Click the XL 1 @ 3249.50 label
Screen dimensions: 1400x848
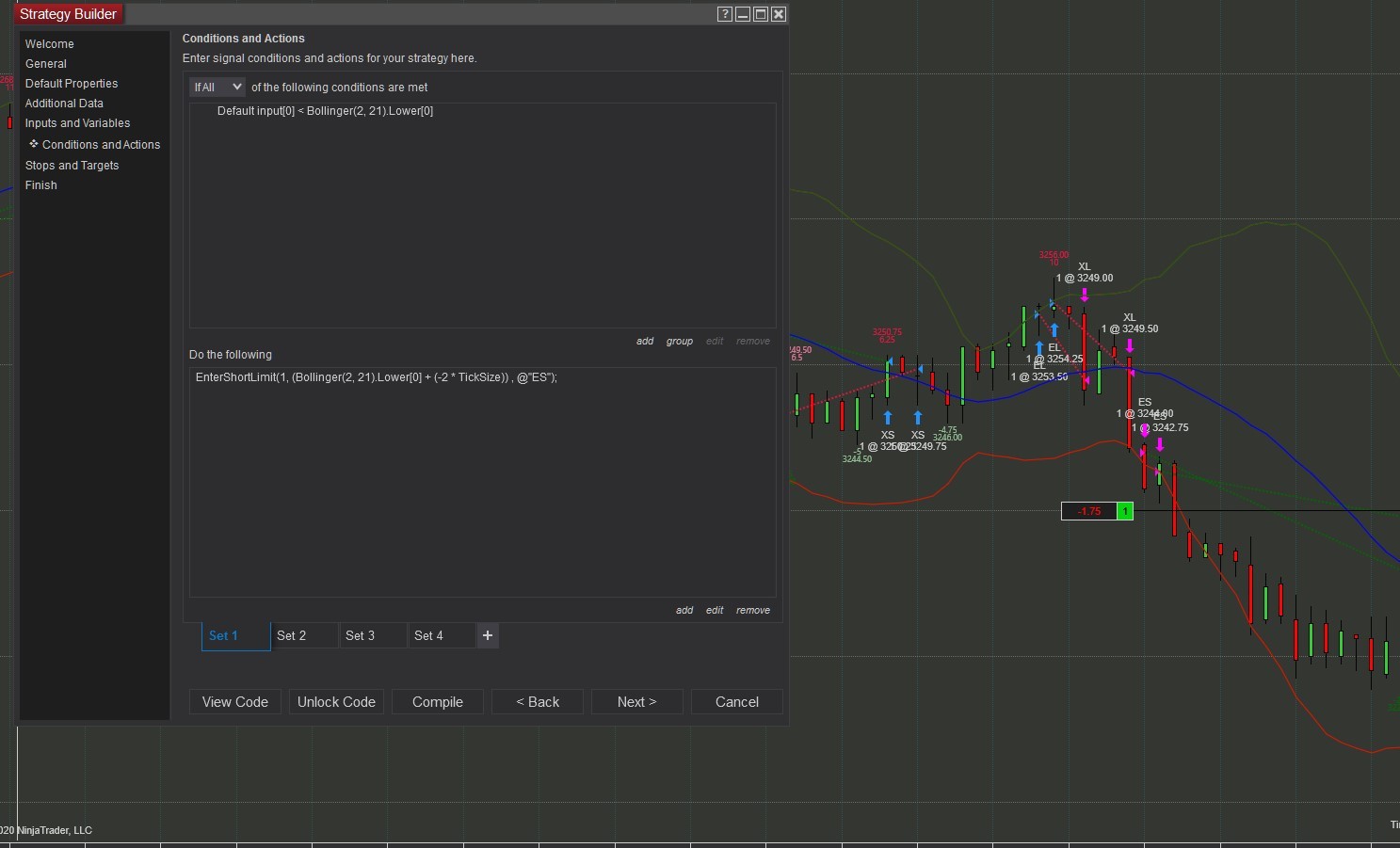click(1130, 323)
